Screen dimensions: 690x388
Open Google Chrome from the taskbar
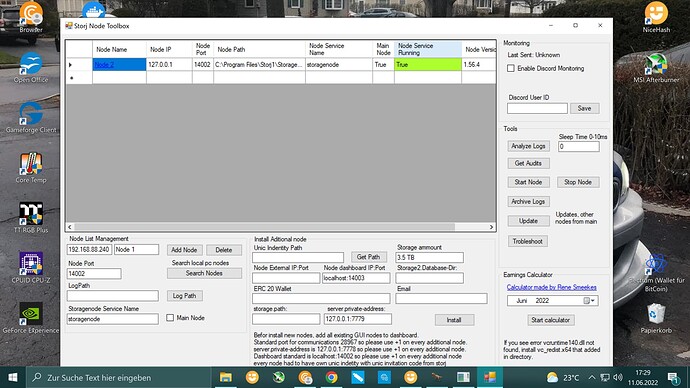(331, 377)
